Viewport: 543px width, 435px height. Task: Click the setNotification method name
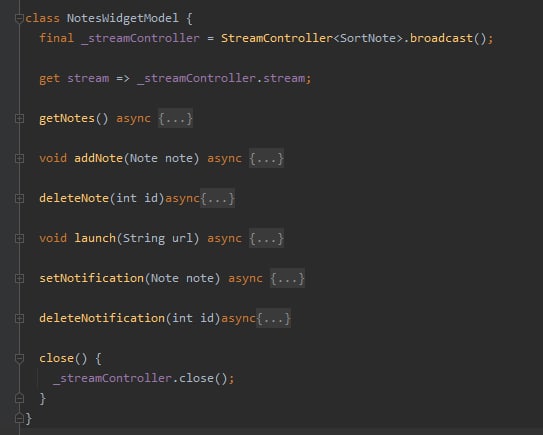(91, 278)
